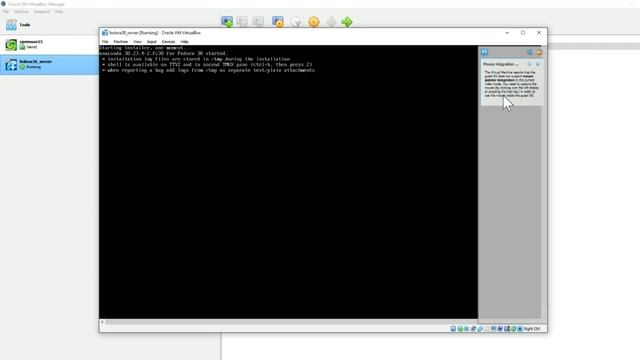The image size is (640, 360).
Task: Open File menu in VirtualBox Manager window
Action: pos(6,12)
